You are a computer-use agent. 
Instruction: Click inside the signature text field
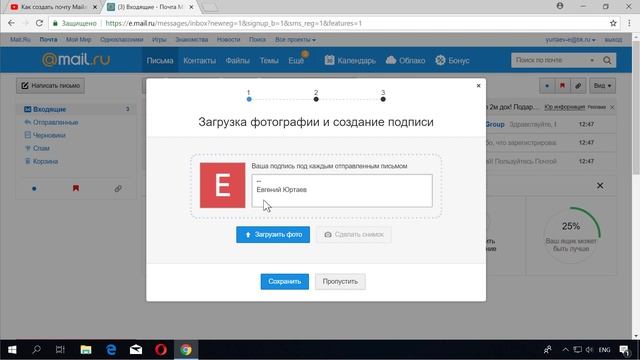[342, 191]
